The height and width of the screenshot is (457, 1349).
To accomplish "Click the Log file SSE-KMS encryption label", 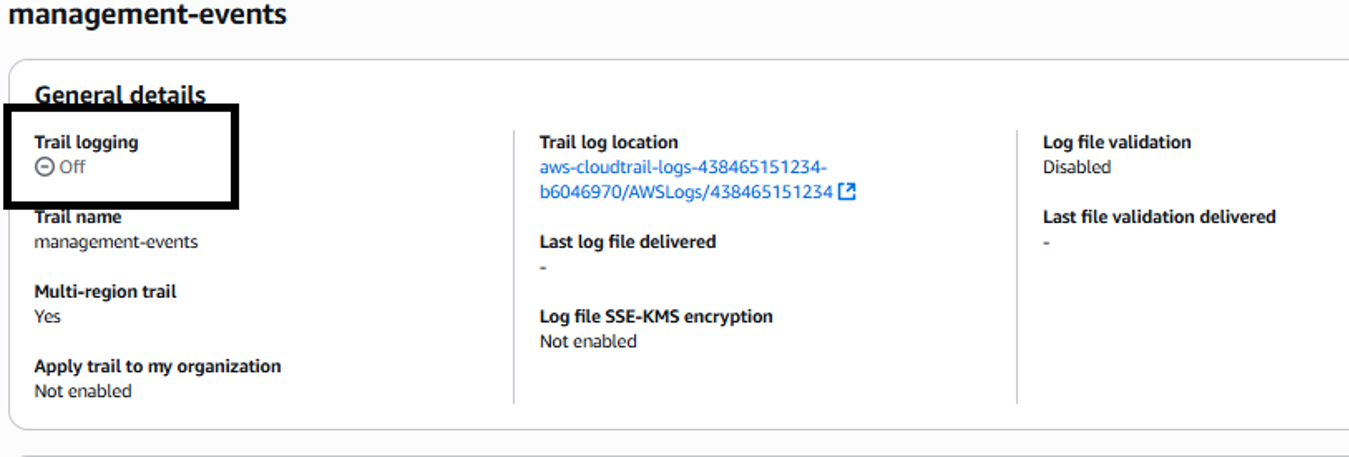I will pyautogui.click(x=656, y=316).
